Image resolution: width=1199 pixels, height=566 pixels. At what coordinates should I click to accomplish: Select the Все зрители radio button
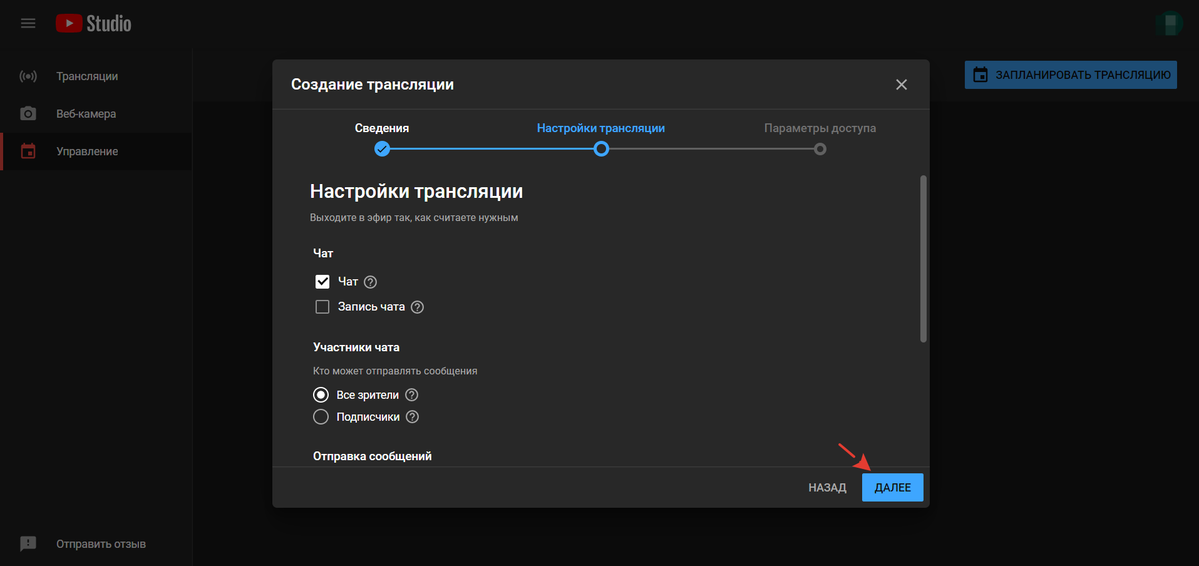click(x=321, y=395)
